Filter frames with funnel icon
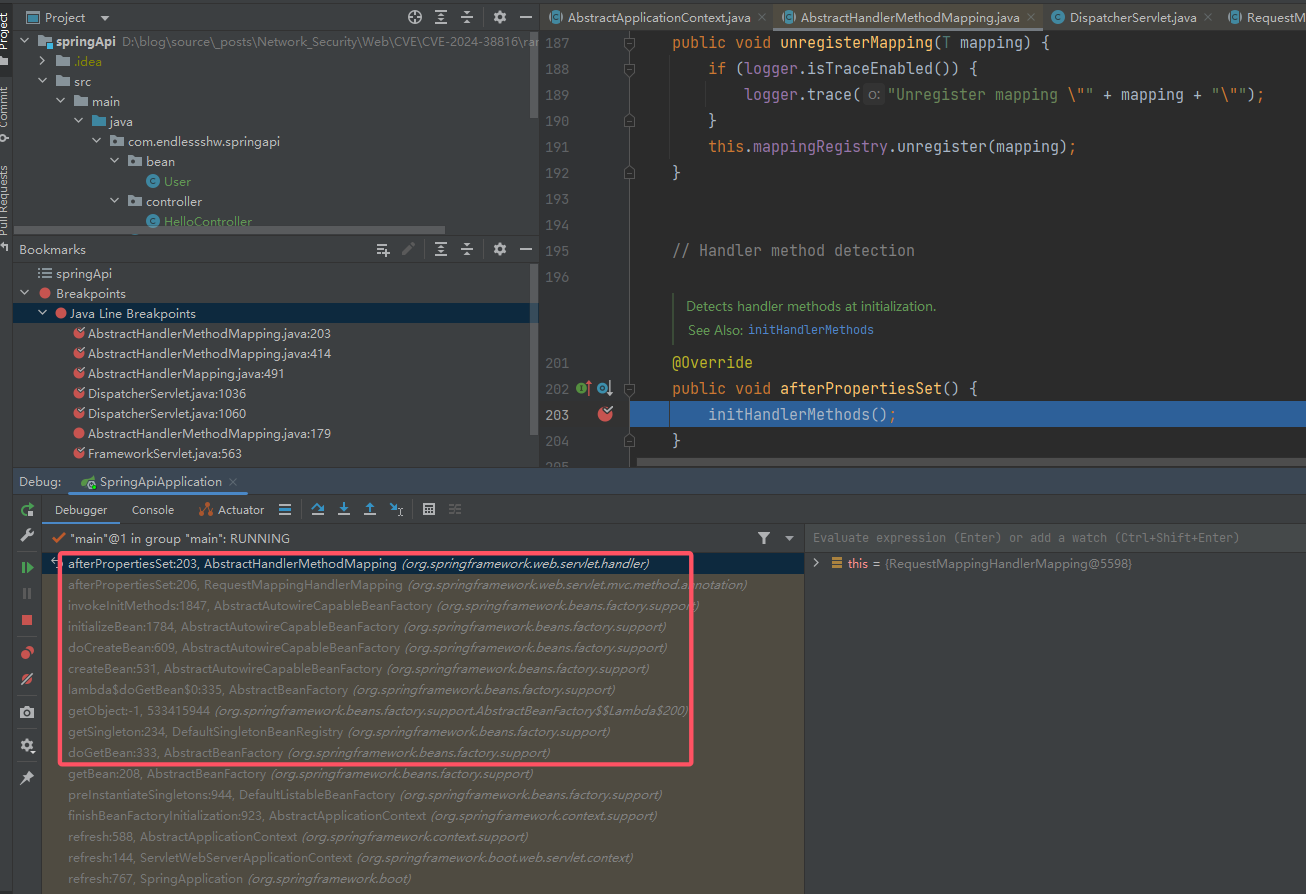Viewport: 1306px width, 894px height. coord(764,538)
